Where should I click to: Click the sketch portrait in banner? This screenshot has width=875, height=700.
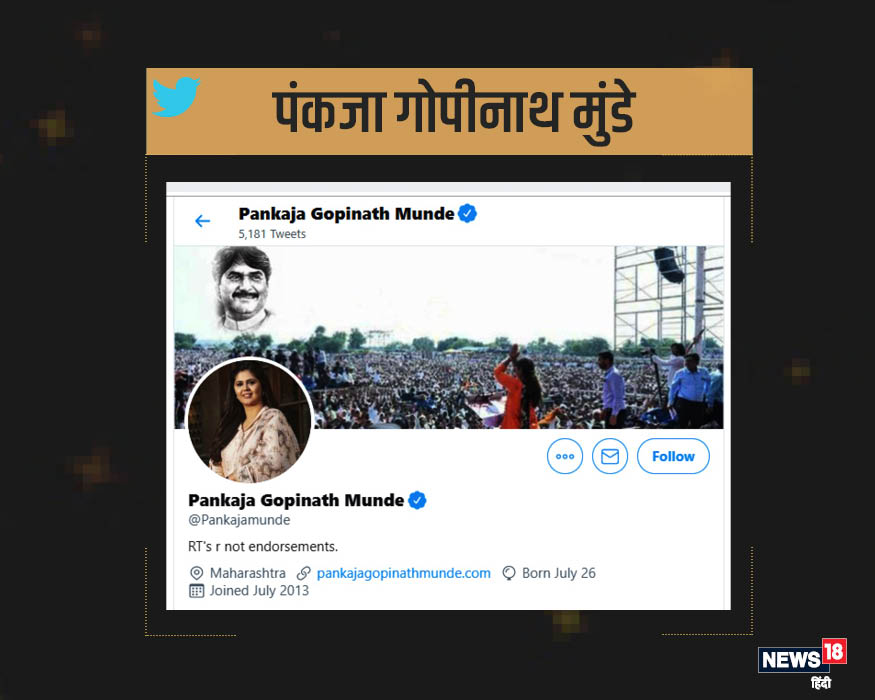(x=241, y=288)
